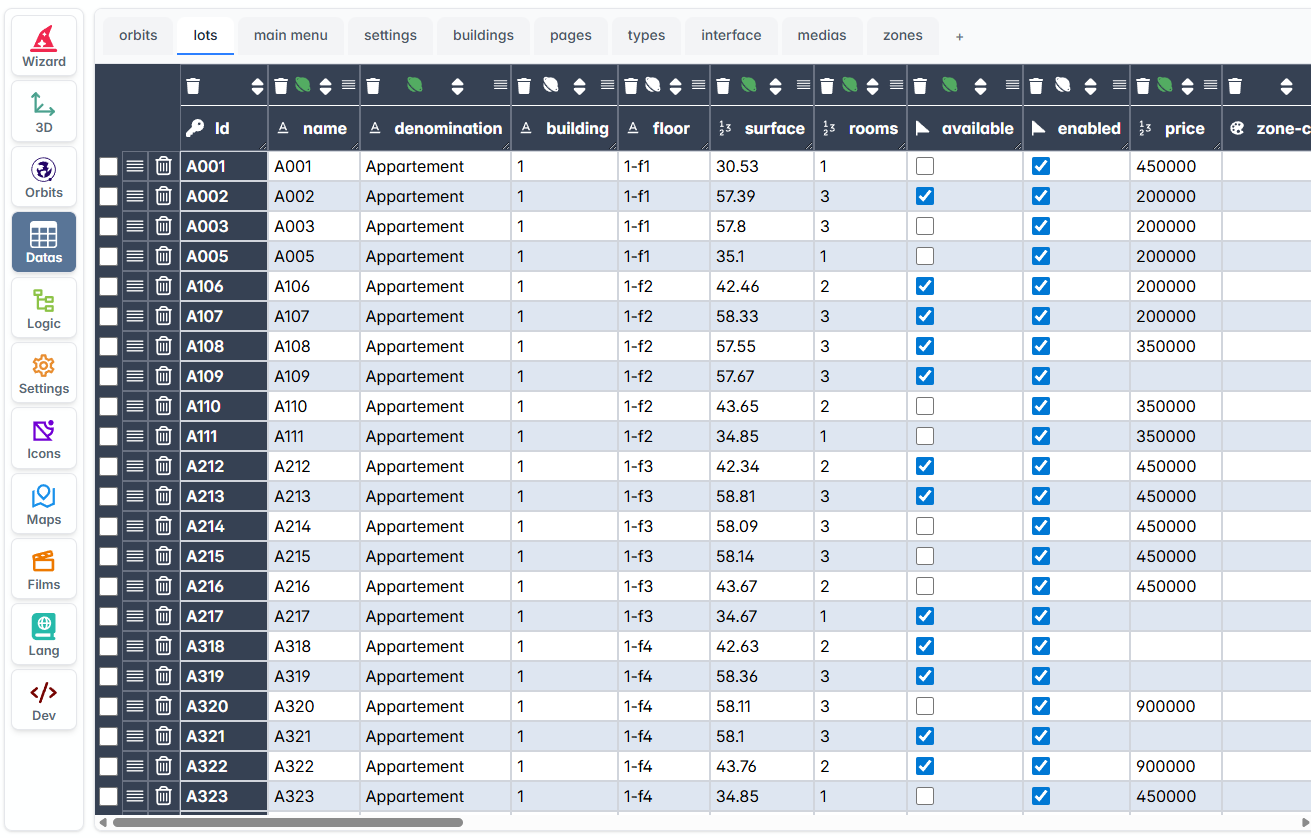The height and width of the screenshot is (838, 1311).
Task: Open the building column menu lines
Action: [607, 86]
